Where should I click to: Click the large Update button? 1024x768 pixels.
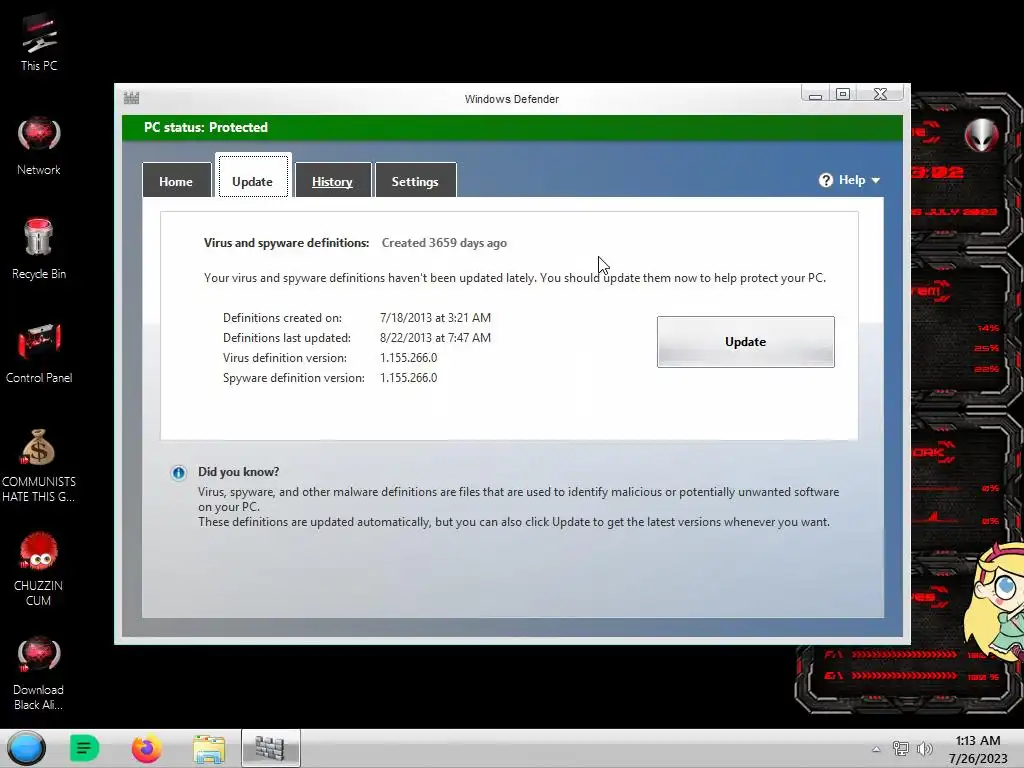coord(745,342)
